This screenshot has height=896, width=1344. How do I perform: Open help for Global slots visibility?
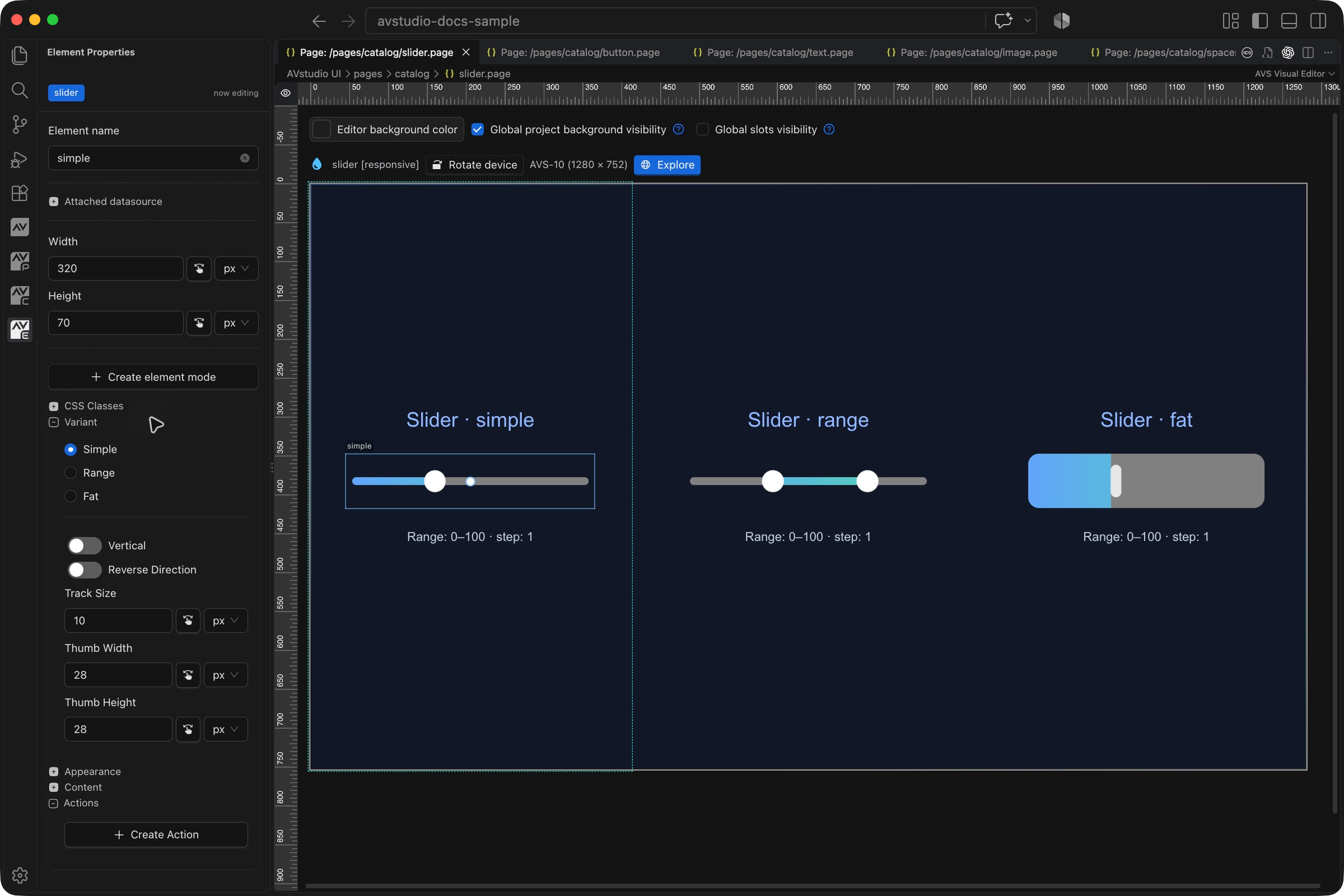(829, 130)
